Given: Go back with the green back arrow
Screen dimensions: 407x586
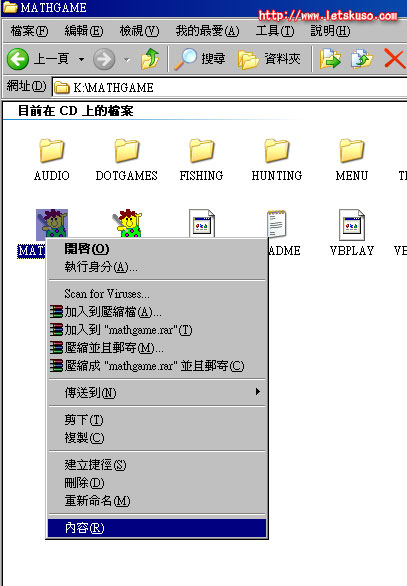Looking at the screenshot, I should (x=18, y=59).
